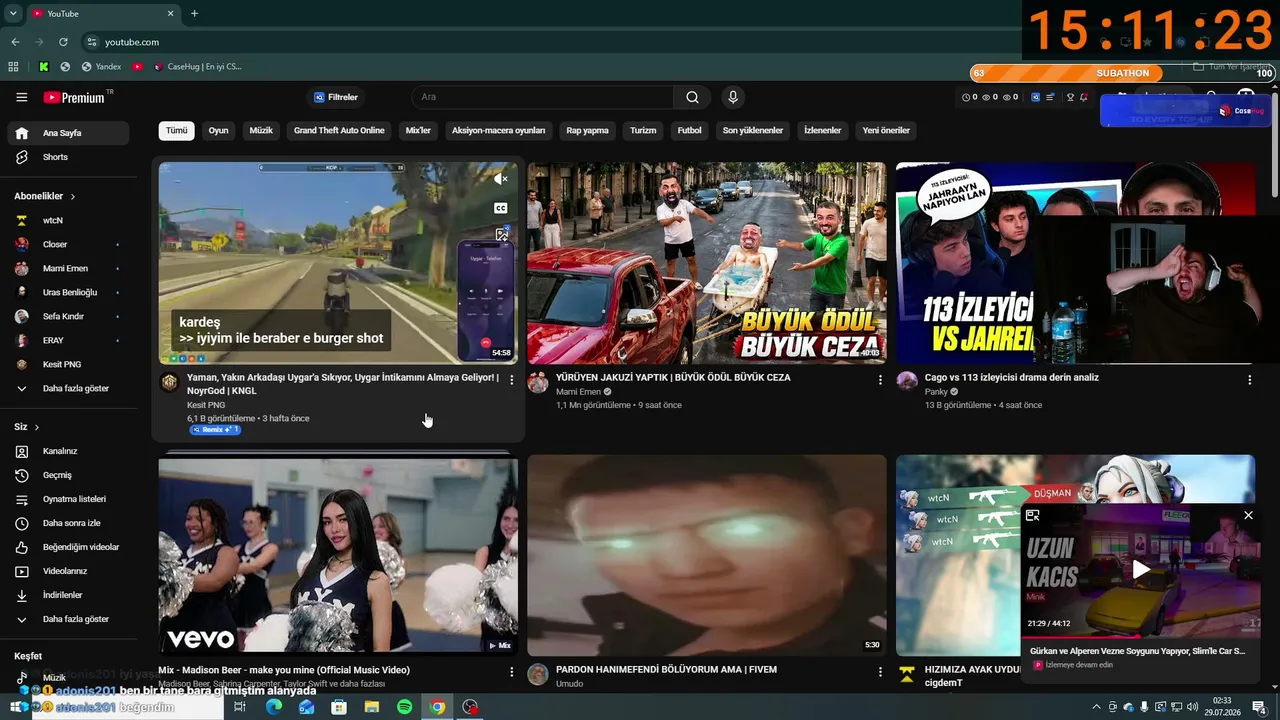Select the Oyun filter chip

pos(218,131)
